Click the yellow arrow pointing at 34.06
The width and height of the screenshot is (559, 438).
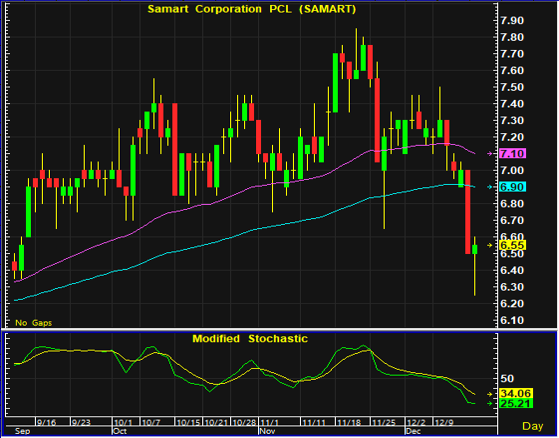tap(490, 394)
